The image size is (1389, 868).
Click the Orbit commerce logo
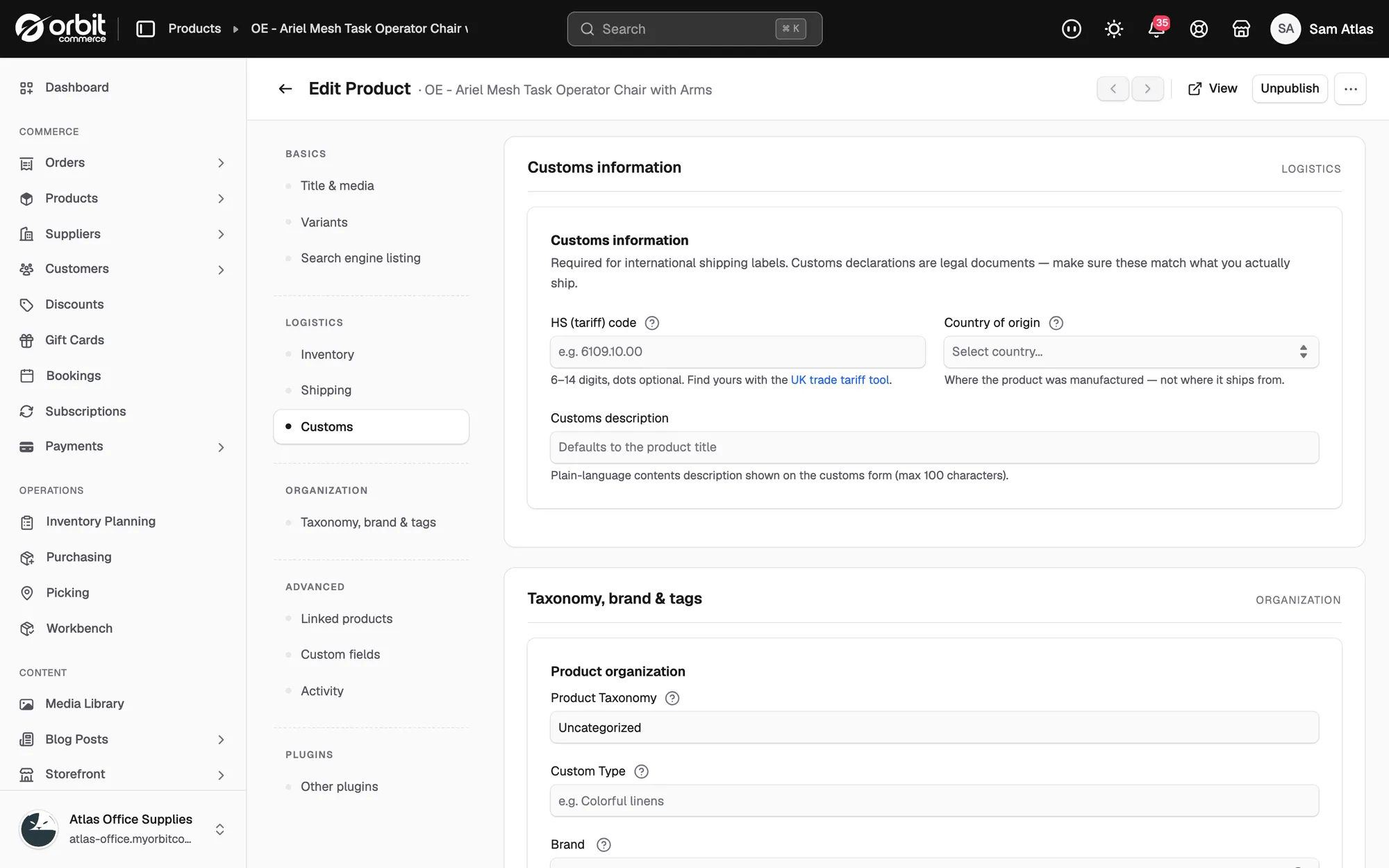pyautogui.click(x=61, y=28)
